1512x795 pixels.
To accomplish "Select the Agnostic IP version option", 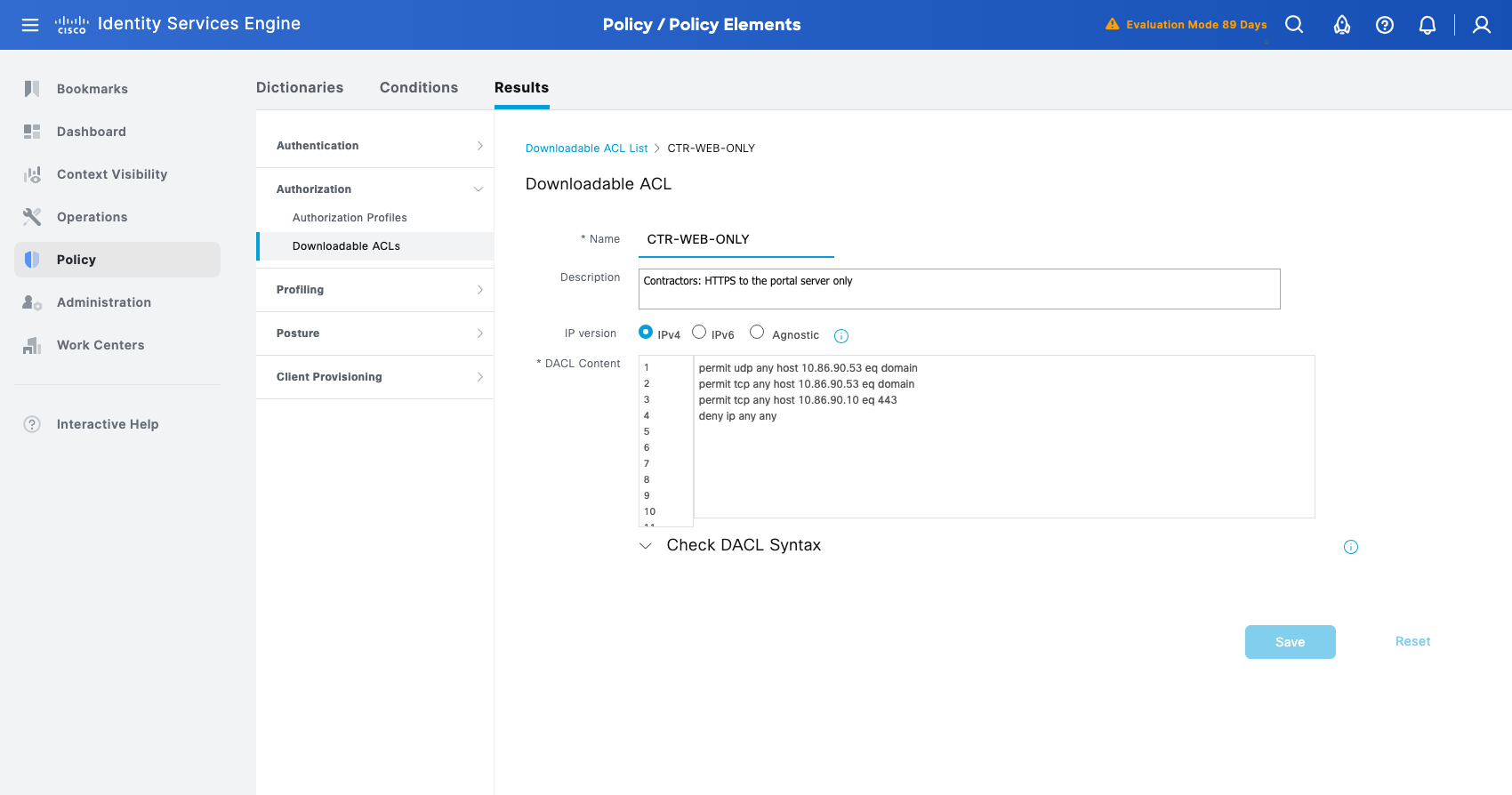I will (x=757, y=332).
